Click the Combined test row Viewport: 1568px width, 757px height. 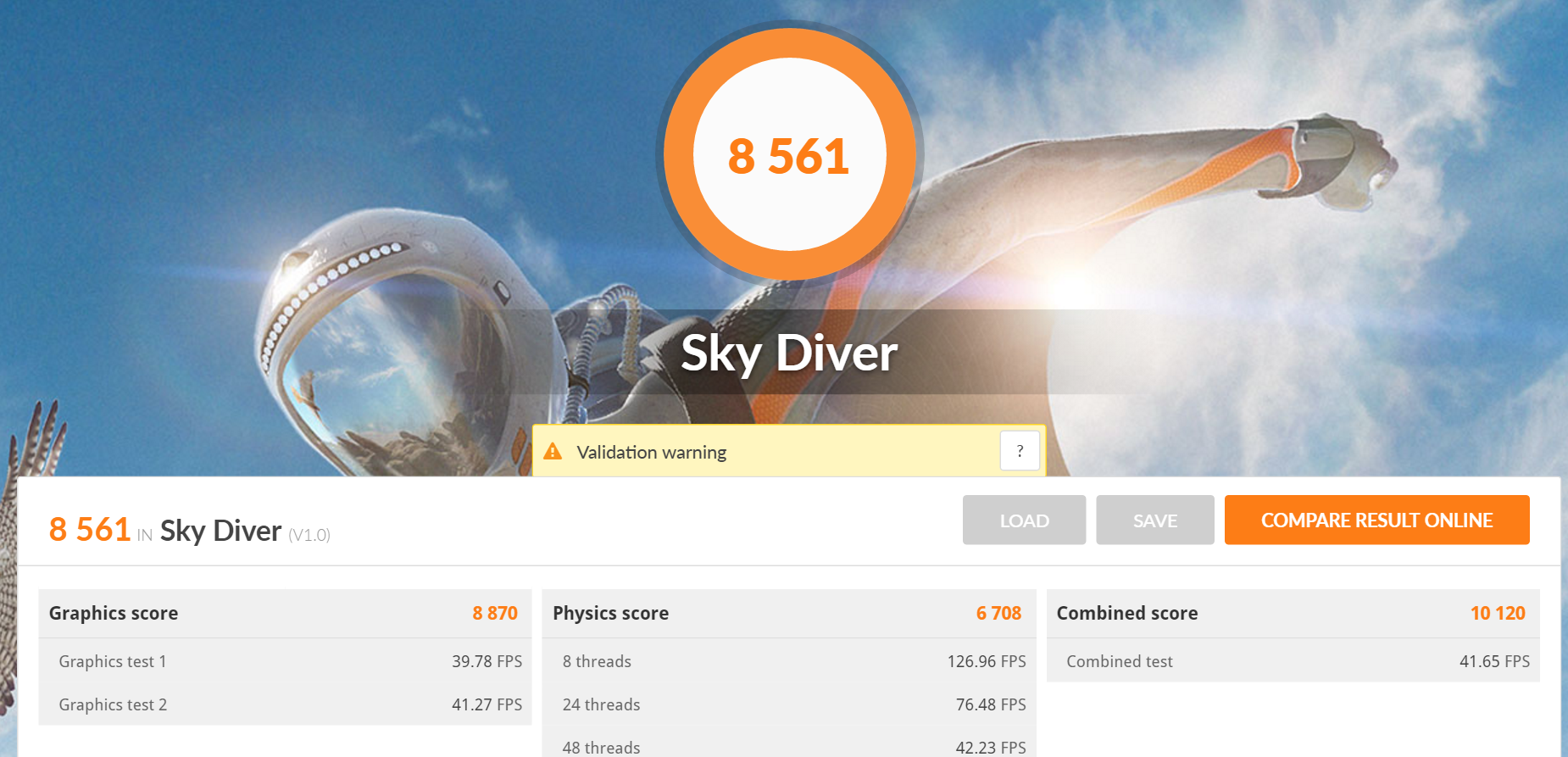(1293, 661)
